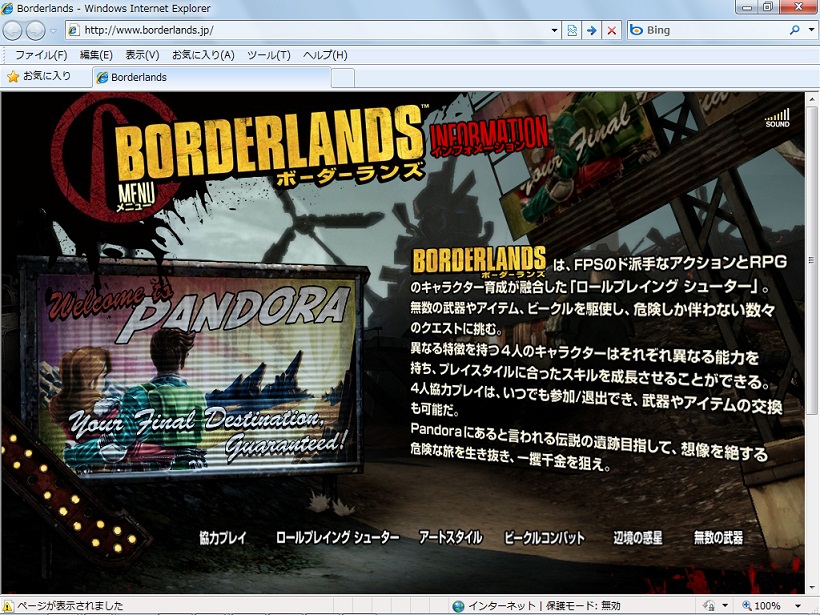The image size is (820, 615).
Task: Click the blue Go arrow button
Action: [591, 30]
